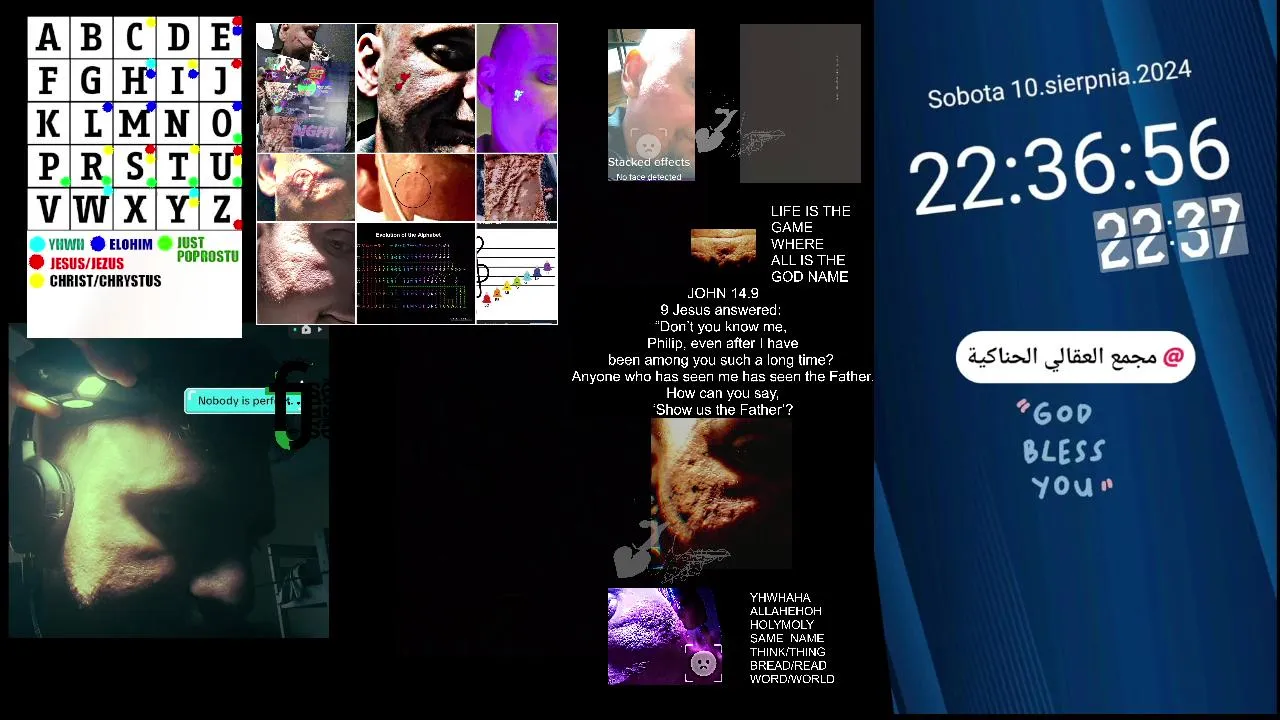This screenshot has height=720, width=1280.
Task: Select the letter K tile in alphabet grid
Action: (x=47, y=124)
